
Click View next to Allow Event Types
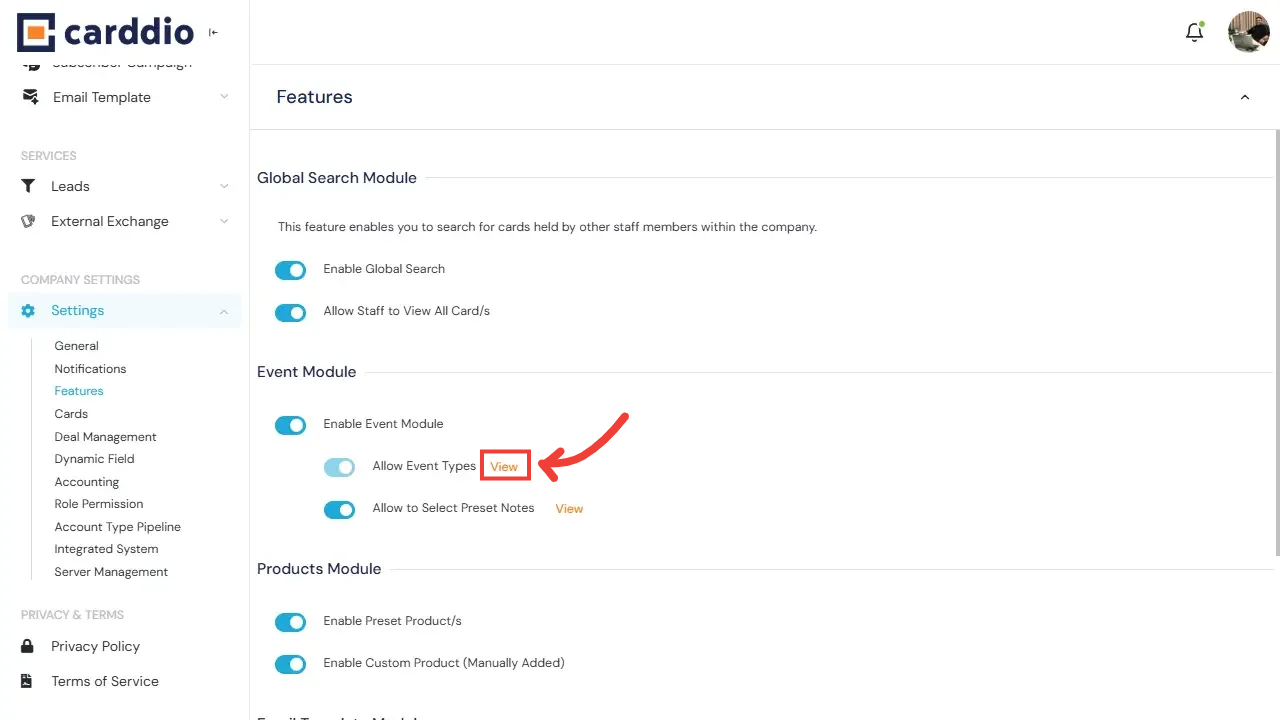(x=504, y=466)
